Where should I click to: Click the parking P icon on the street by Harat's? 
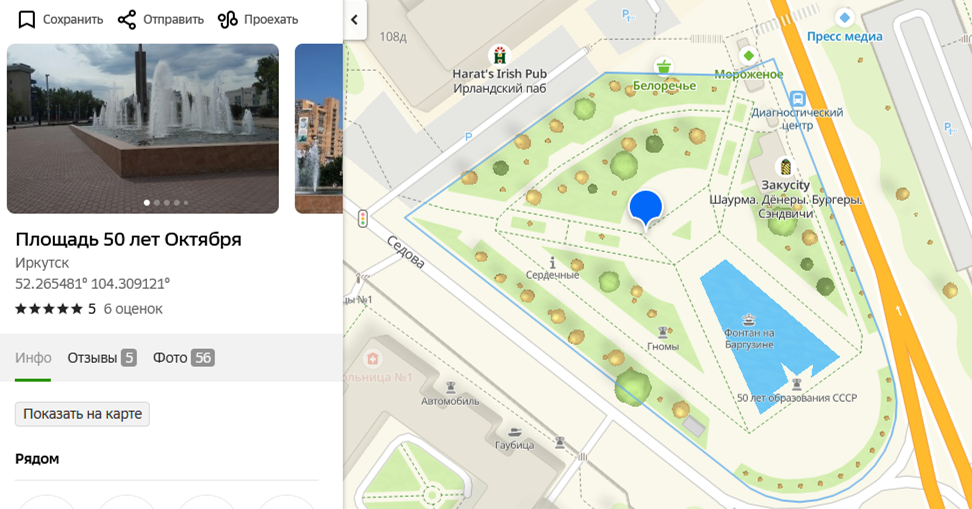click(x=469, y=136)
